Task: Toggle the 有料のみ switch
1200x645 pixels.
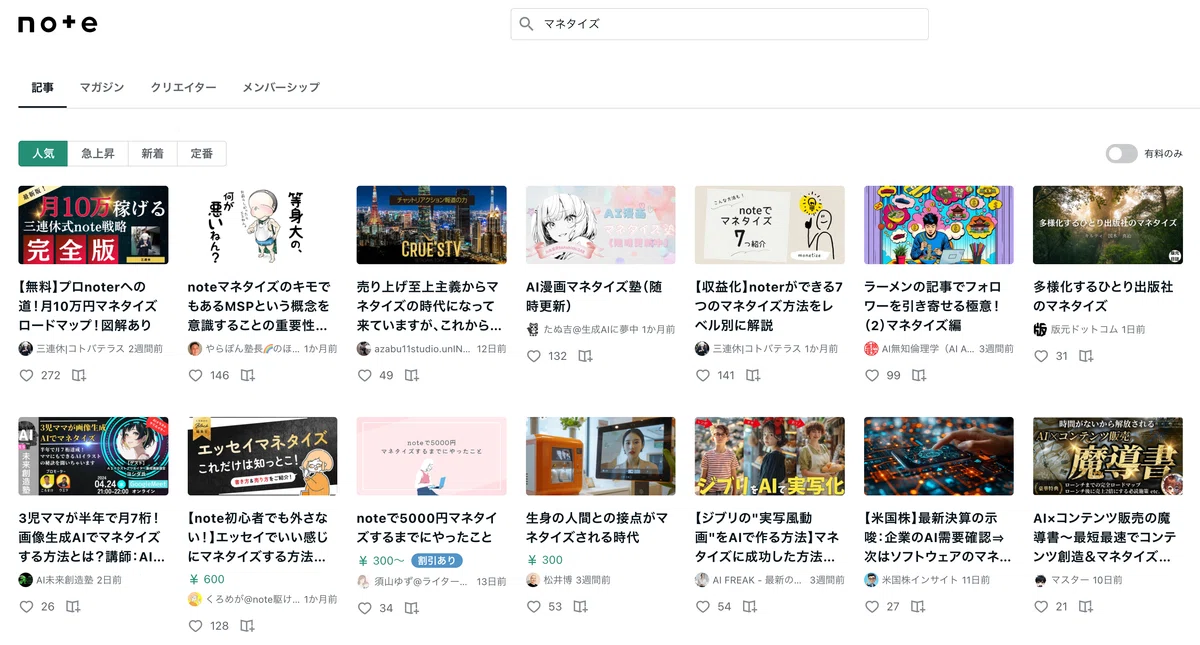Action: (x=1121, y=153)
